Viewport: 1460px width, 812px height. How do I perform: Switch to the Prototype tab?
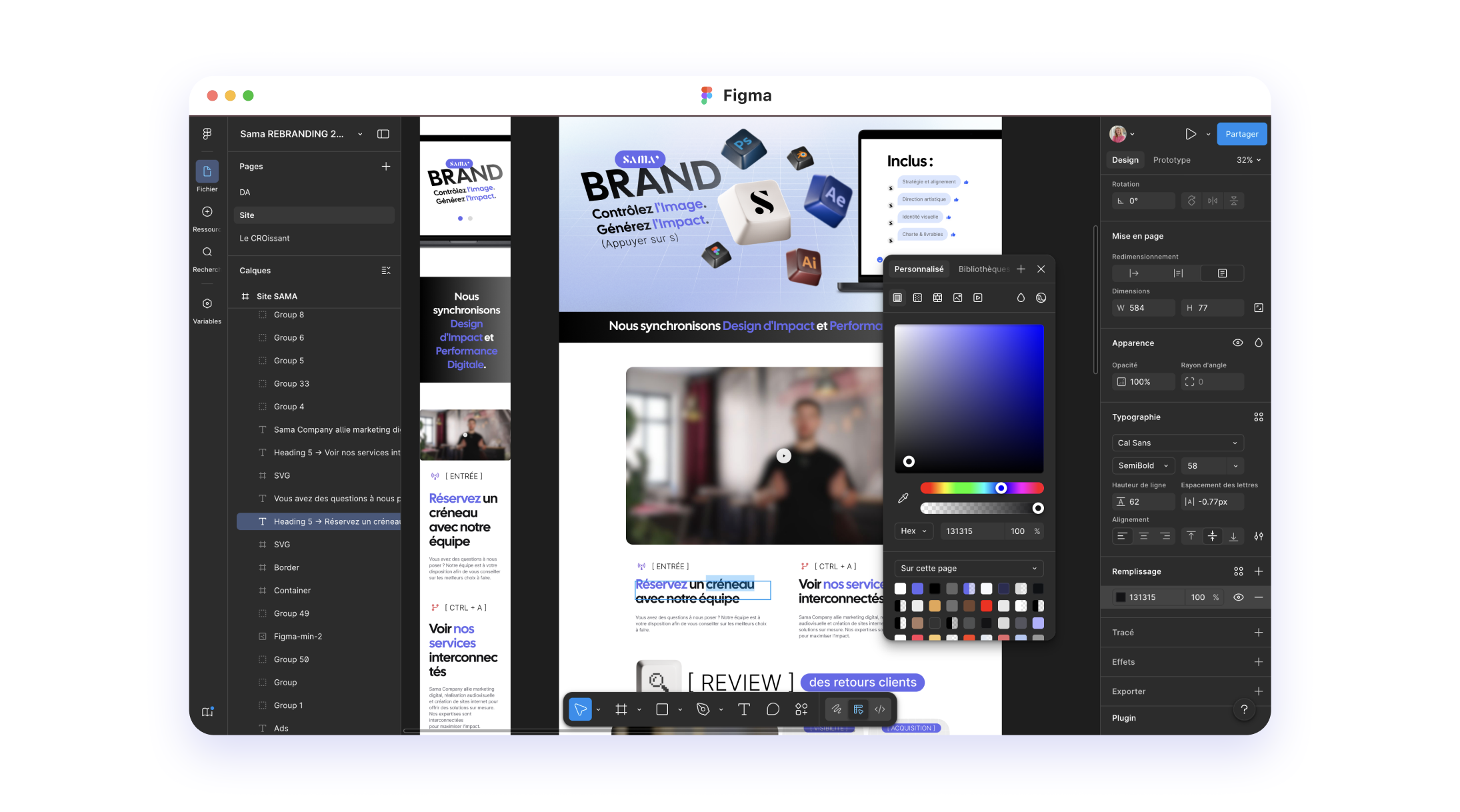[x=1171, y=160]
